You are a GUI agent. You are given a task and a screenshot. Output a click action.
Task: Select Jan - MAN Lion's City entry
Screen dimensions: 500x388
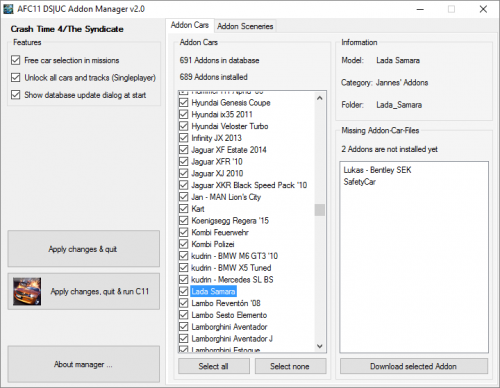pos(226,197)
